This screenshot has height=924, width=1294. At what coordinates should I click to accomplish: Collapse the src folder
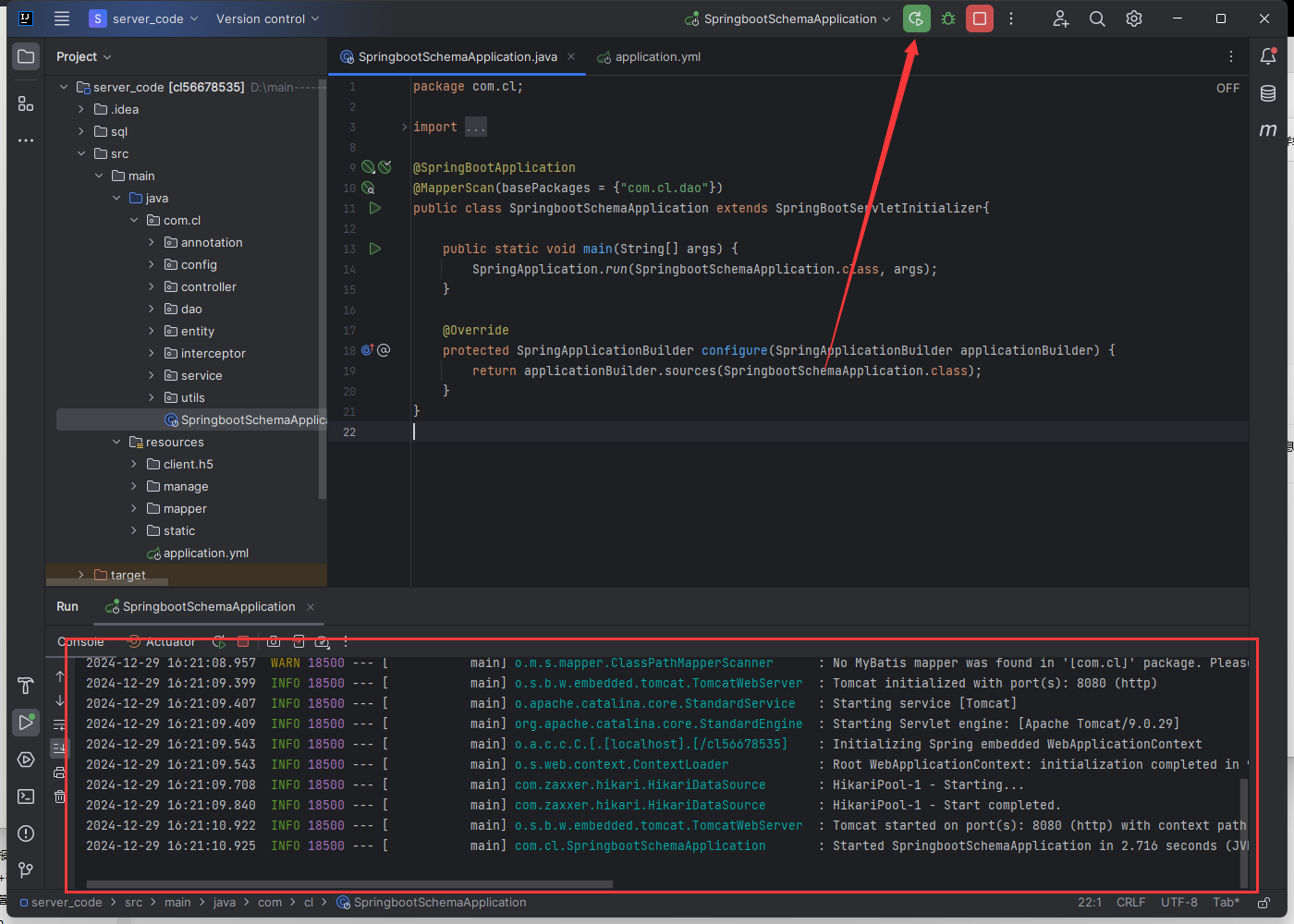81,153
